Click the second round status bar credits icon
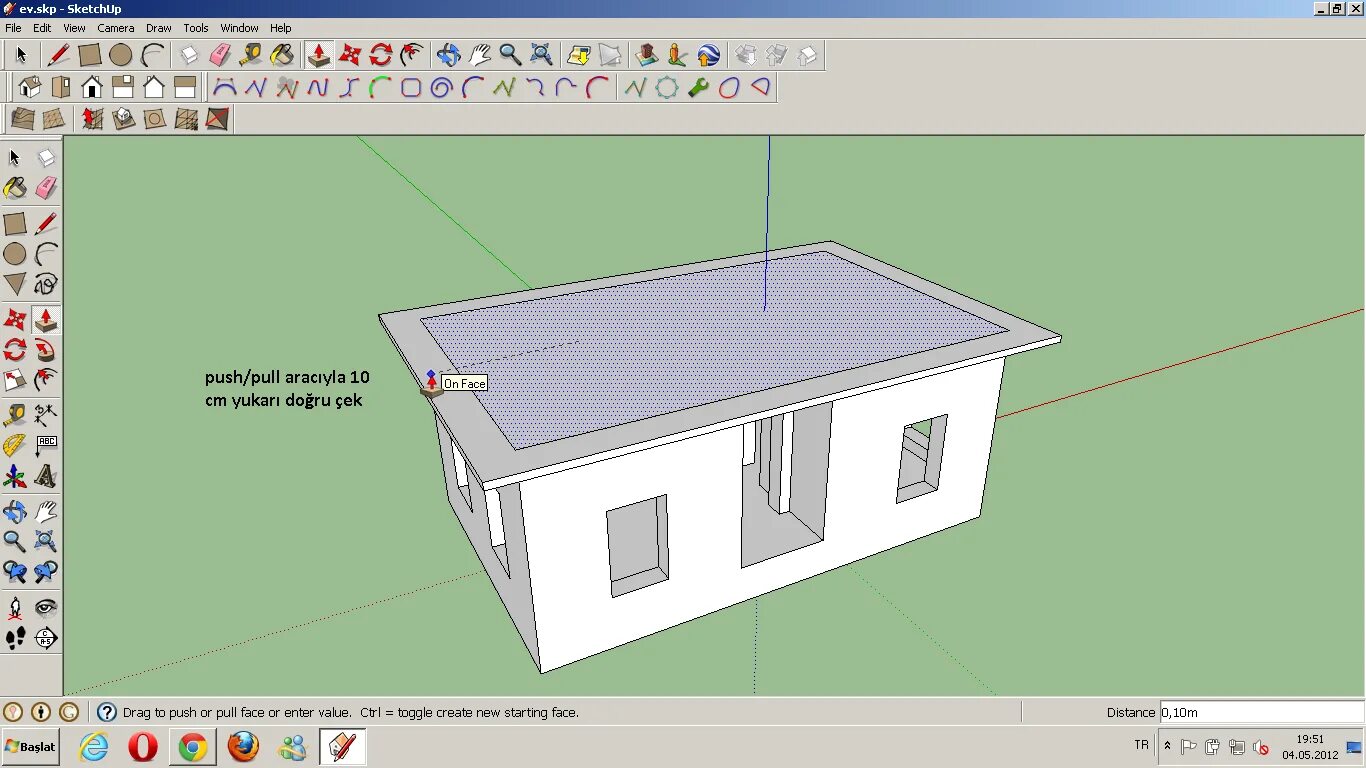The width and height of the screenshot is (1366, 768). 41,712
